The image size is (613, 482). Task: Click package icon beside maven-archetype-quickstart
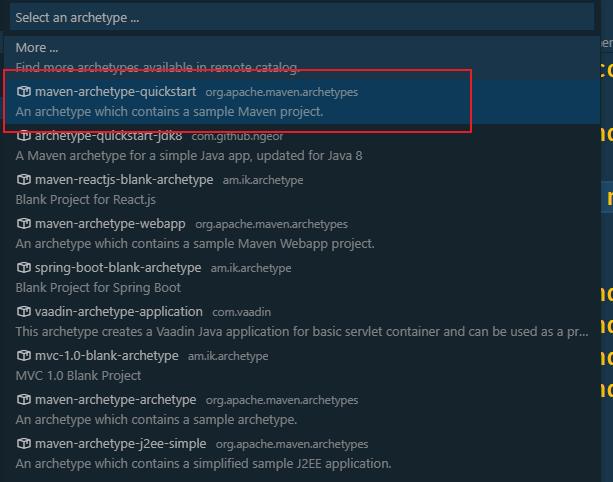24,92
